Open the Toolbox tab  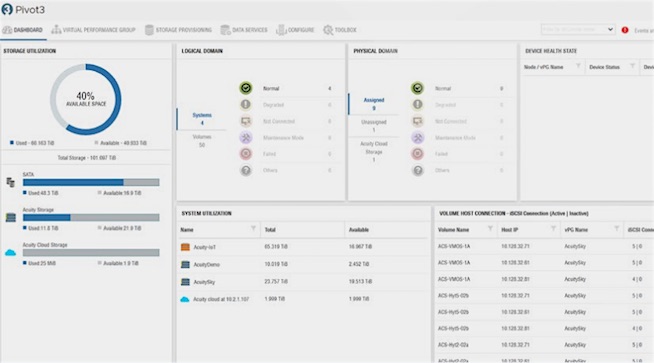coord(340,30)
